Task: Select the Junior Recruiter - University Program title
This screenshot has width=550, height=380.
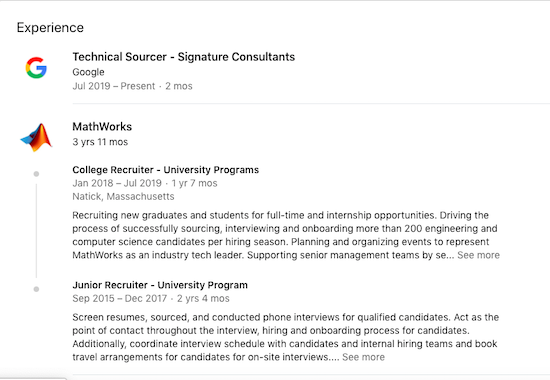Action: pyautogui.click(x=160, y=285)
